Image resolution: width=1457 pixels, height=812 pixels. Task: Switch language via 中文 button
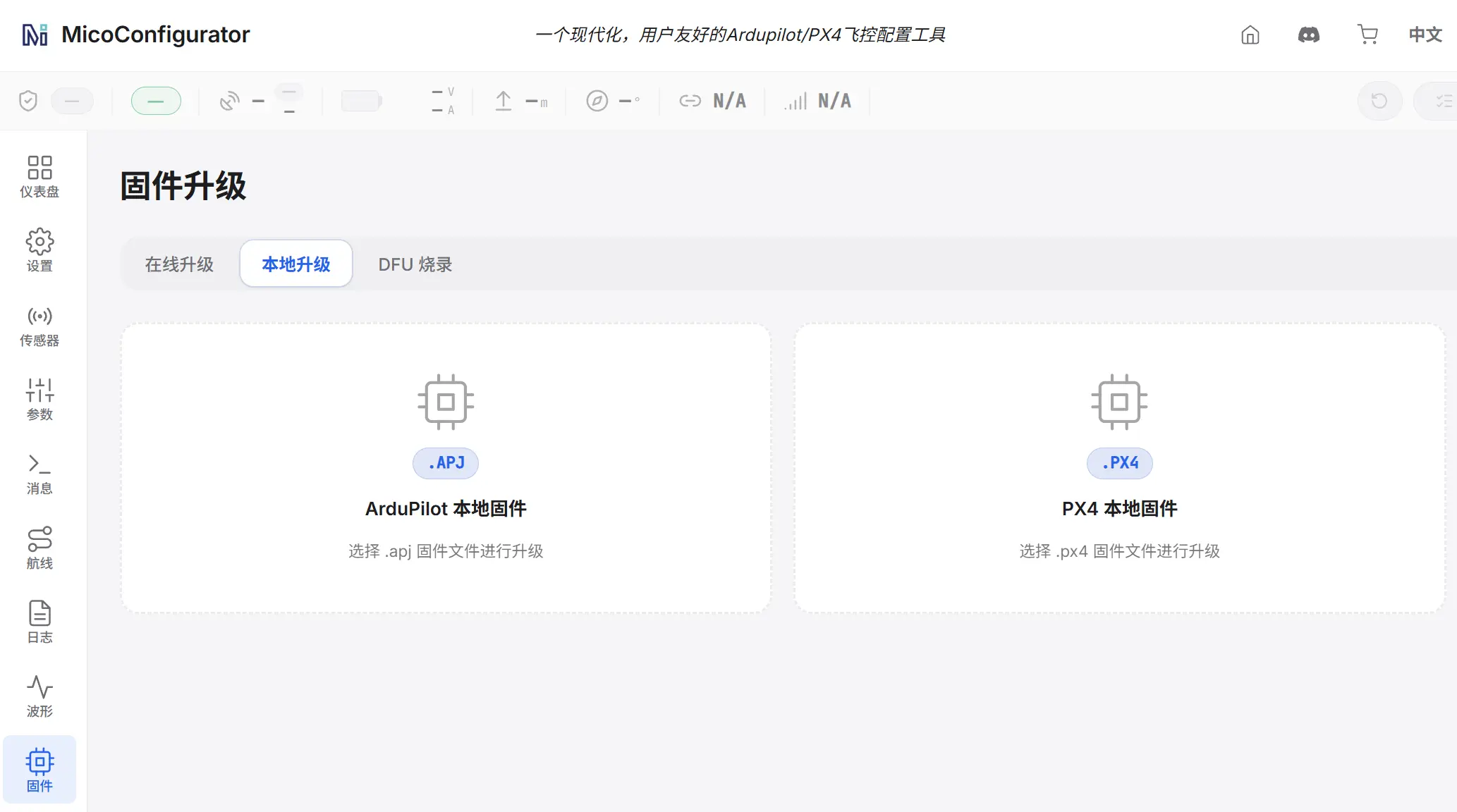(x=1425, y=35)
